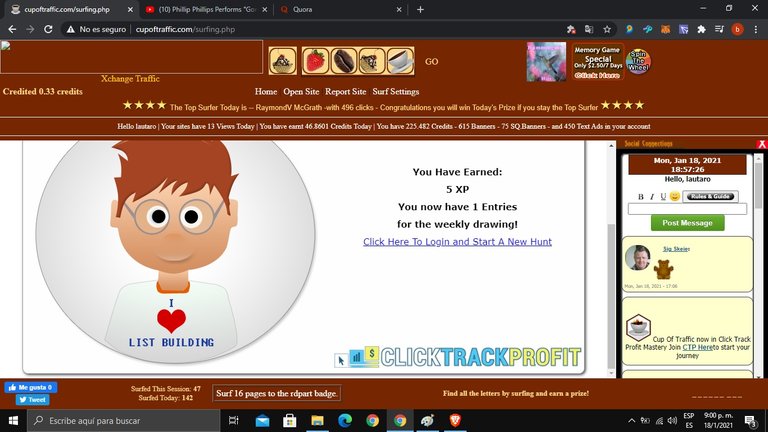Click the Cup Of Traffic hexagon icon
This screenshot has height=432, width=768.
(638, 327)
